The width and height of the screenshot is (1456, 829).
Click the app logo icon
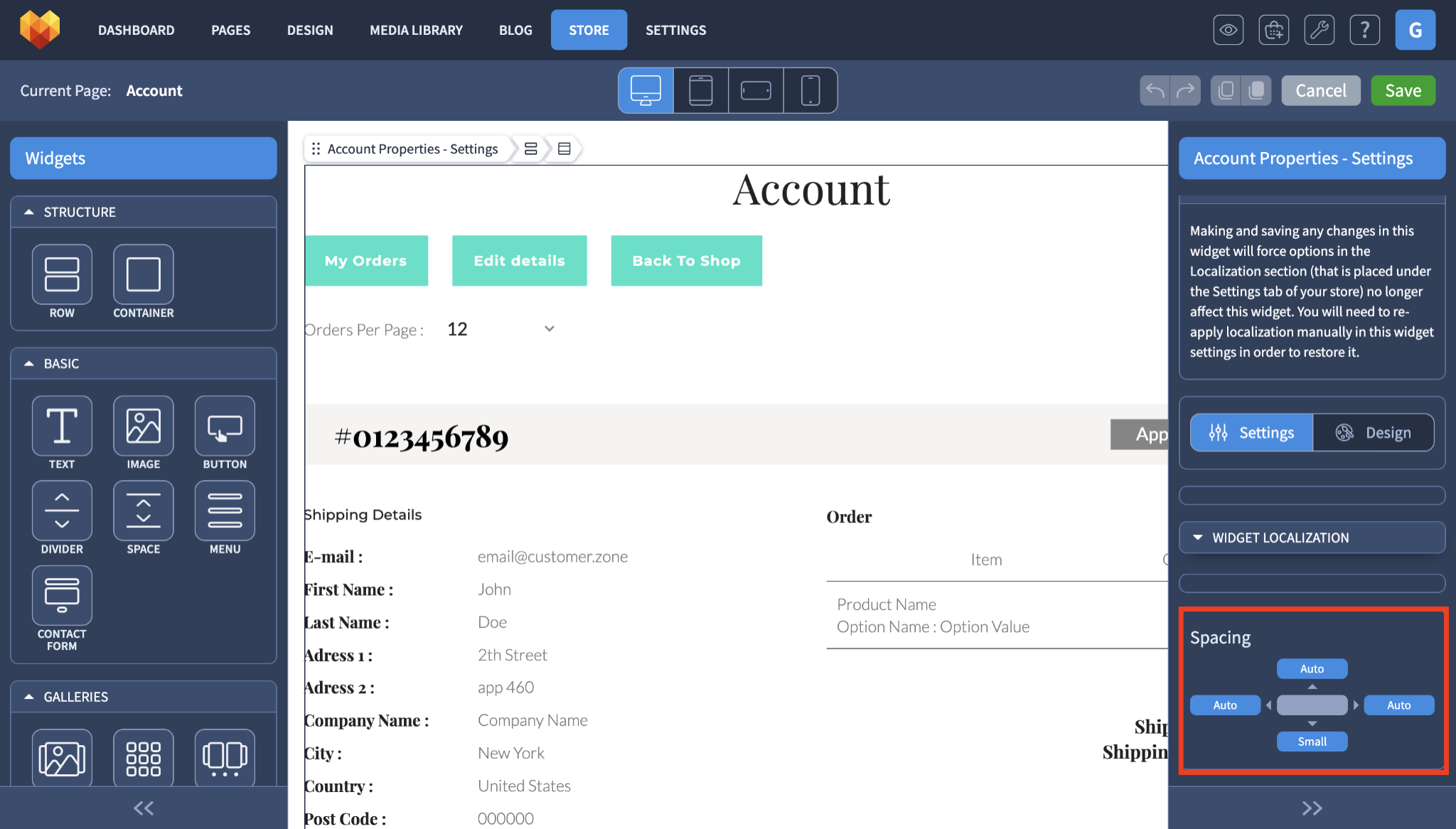[x=40, y=29]
